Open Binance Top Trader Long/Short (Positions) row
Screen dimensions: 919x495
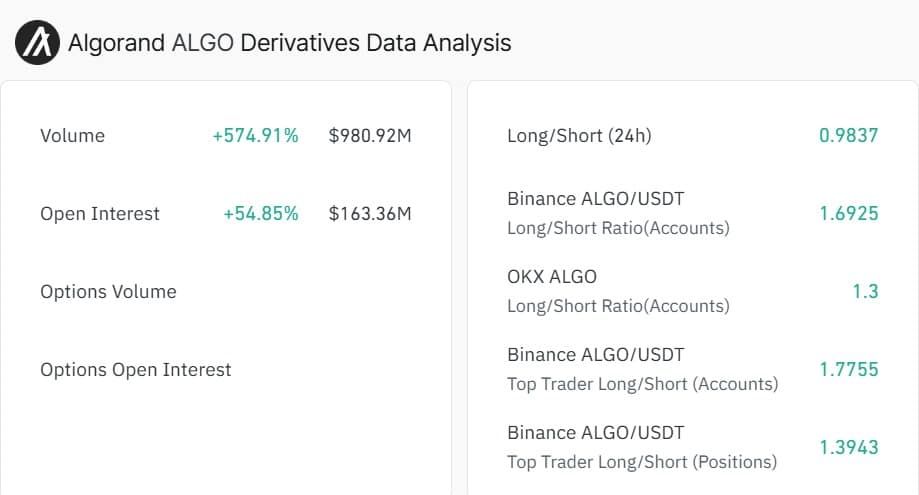[693, 447]
